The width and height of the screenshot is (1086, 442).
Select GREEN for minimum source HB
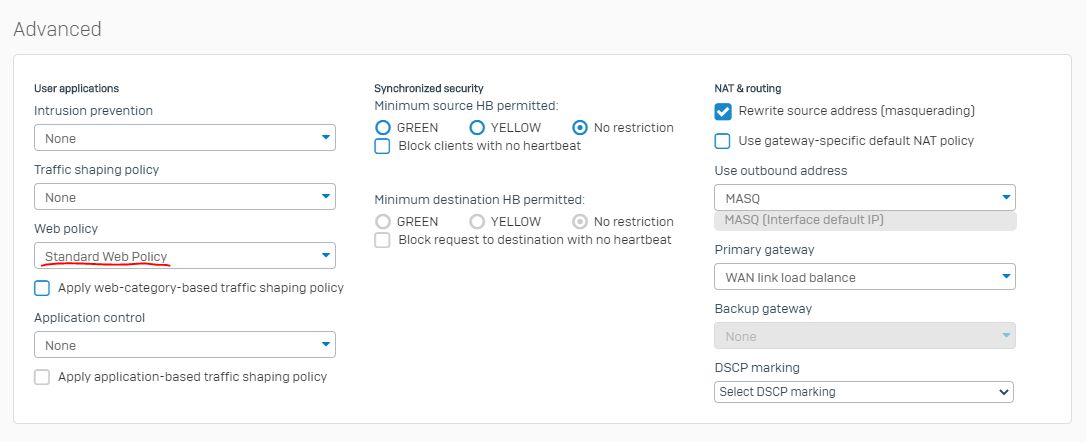pos(383,127)
